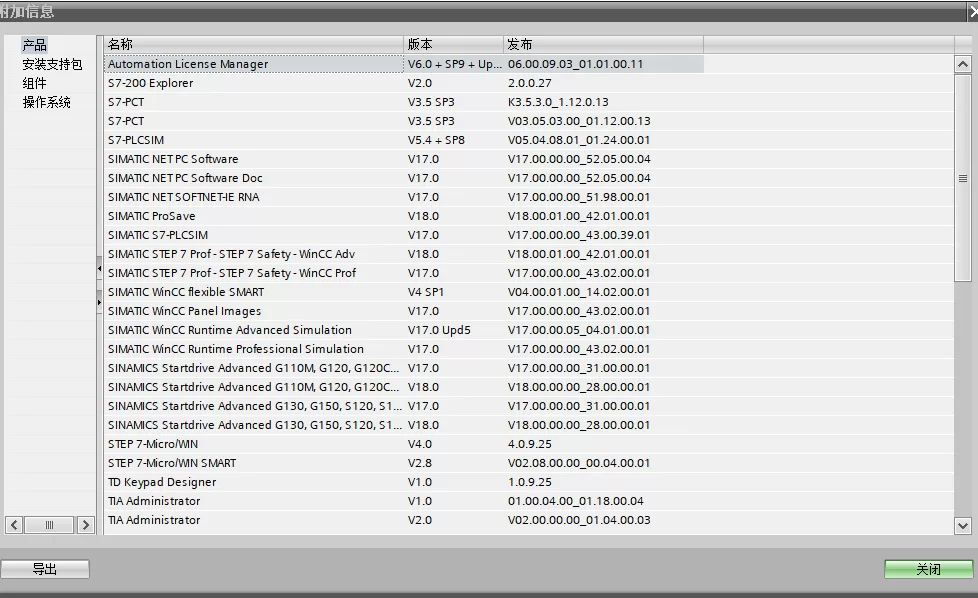Click release value 01.00.04.00_01.18.00.04
Image resolution: width=978 pixels, height=598 pixels.
(x=576, y=501)
